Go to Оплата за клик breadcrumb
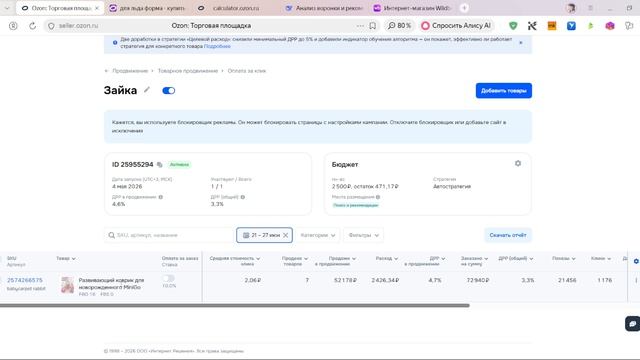Viewport: 640px width, 360px height. 247,71
